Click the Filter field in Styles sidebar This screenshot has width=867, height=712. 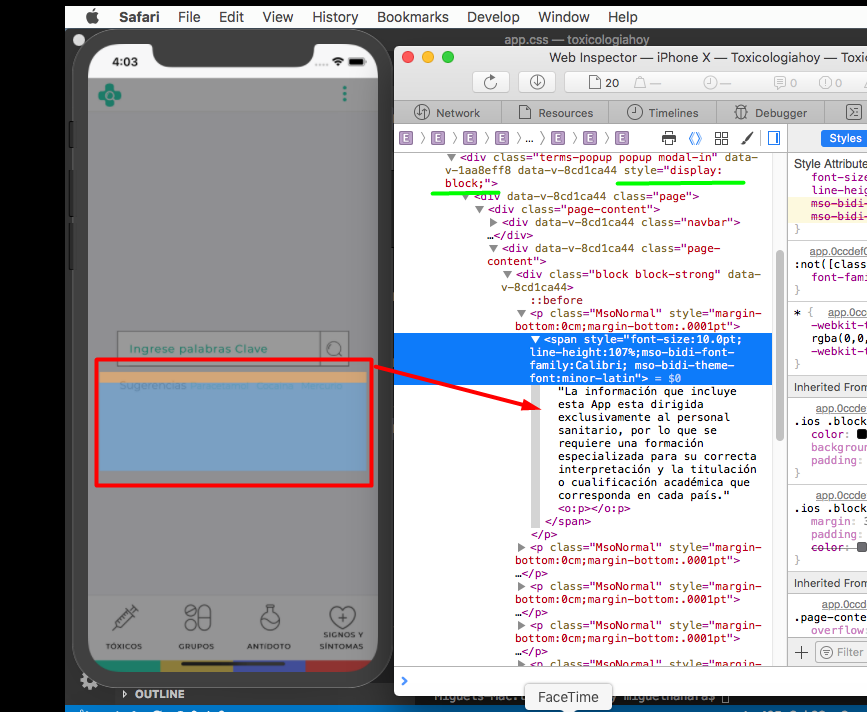click(x=841, y=652)
